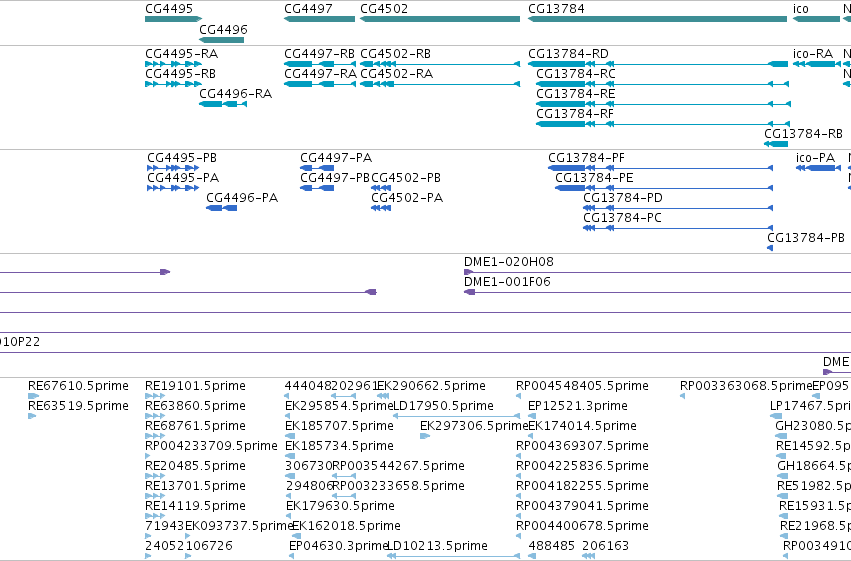Open EST RE19101.5prime label

(195, 386)
